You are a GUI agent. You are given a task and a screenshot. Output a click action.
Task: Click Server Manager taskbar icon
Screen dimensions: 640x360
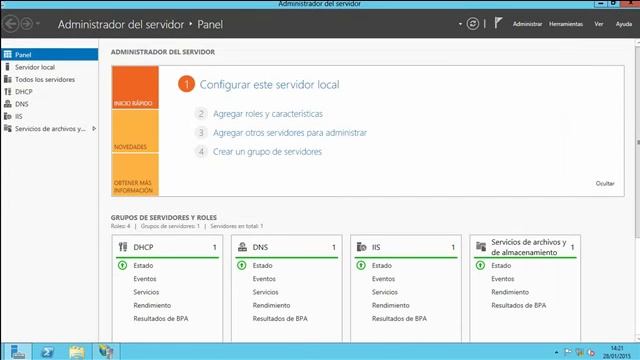(x=18, y=351)
